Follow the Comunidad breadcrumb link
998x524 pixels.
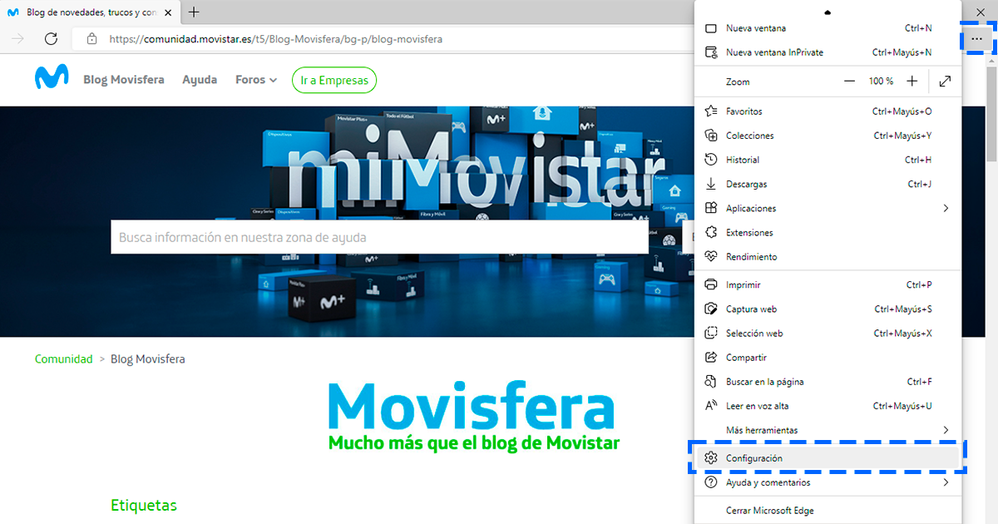click(63, 359)
